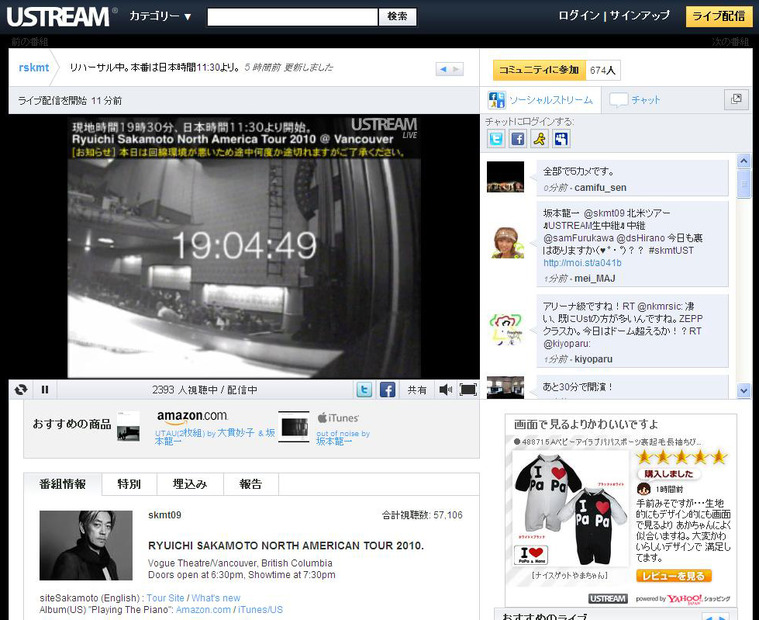Share stream via player Facebook icon

point(387,390)
